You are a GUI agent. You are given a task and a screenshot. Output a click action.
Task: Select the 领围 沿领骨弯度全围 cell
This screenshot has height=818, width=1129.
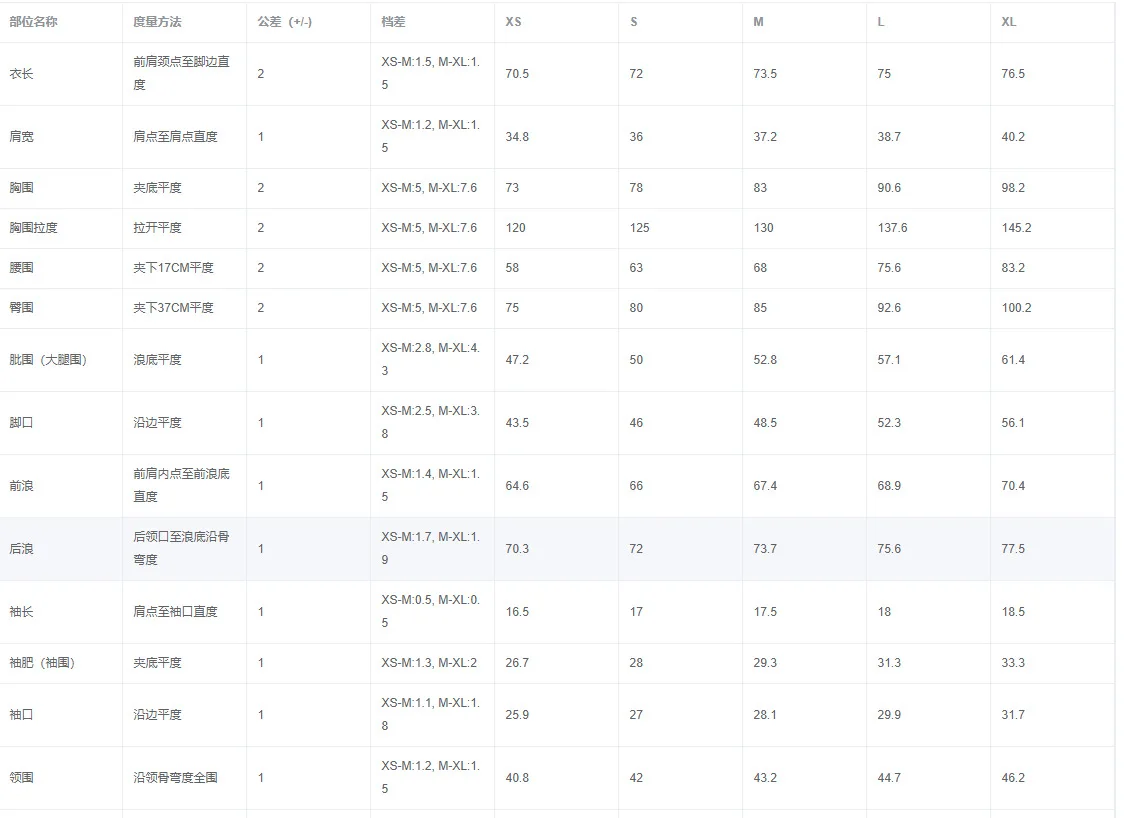175,778
